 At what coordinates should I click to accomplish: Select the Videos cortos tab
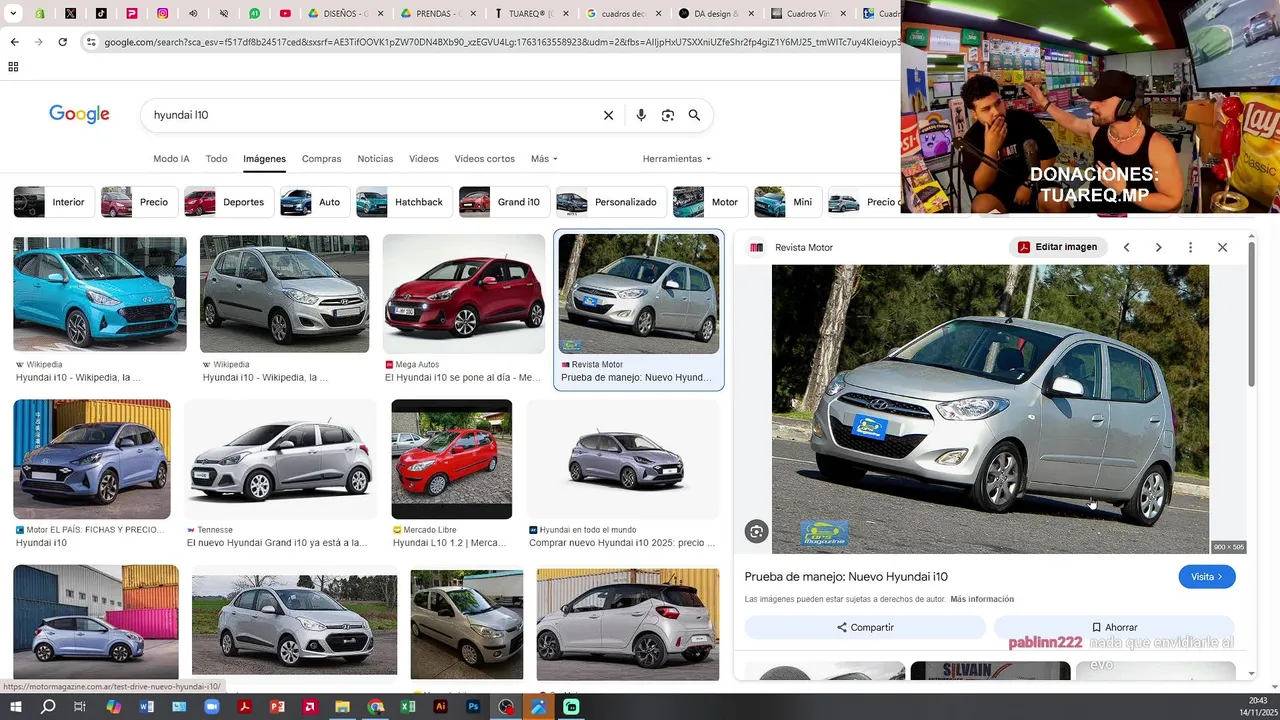484,159
